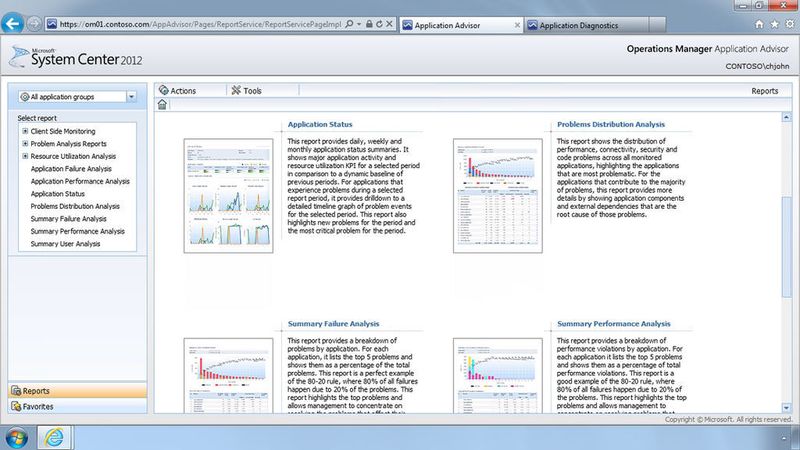Open the Application Status report link
The height and width of the screenshot is (450, 800).
[x=320, y=124]
